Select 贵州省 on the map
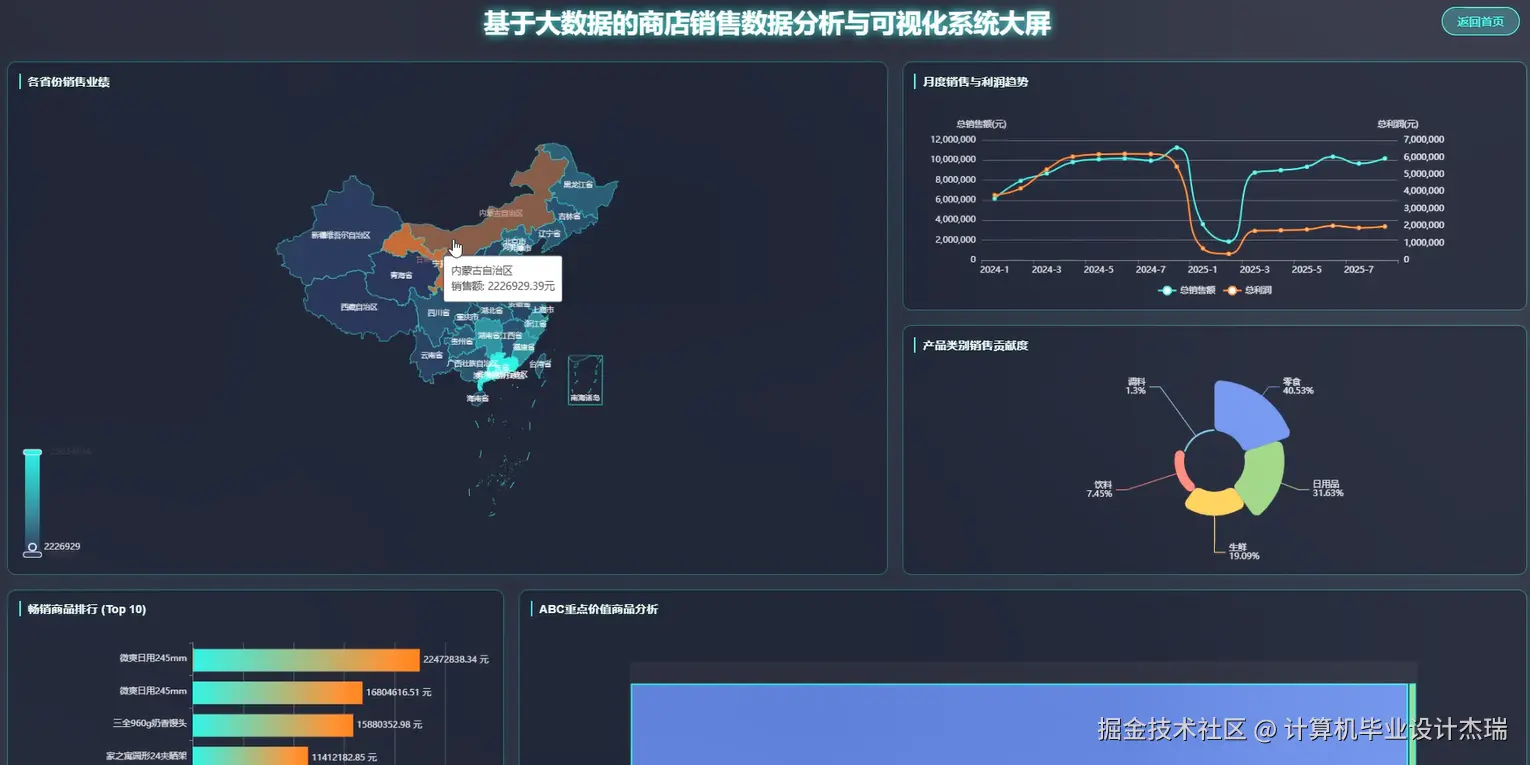This screenshot has width=1530, height=765. tap(461, 341)
